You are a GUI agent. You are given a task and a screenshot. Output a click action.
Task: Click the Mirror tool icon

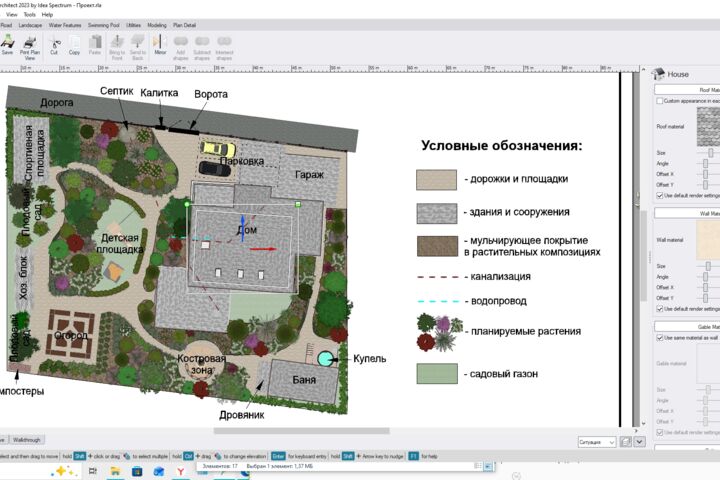[x=160, y=42]
